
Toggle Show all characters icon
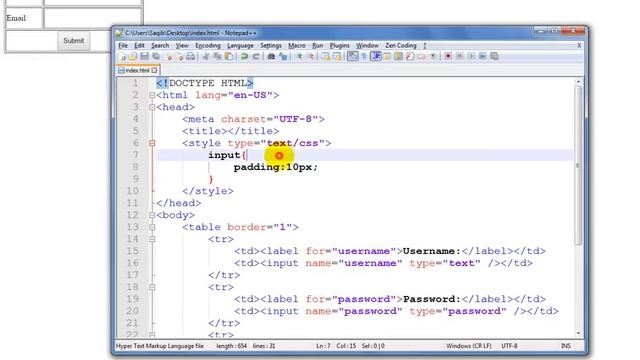(363, 56)
